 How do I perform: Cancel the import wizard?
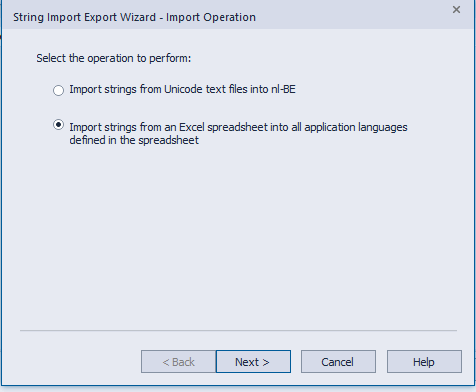(338, 362)
